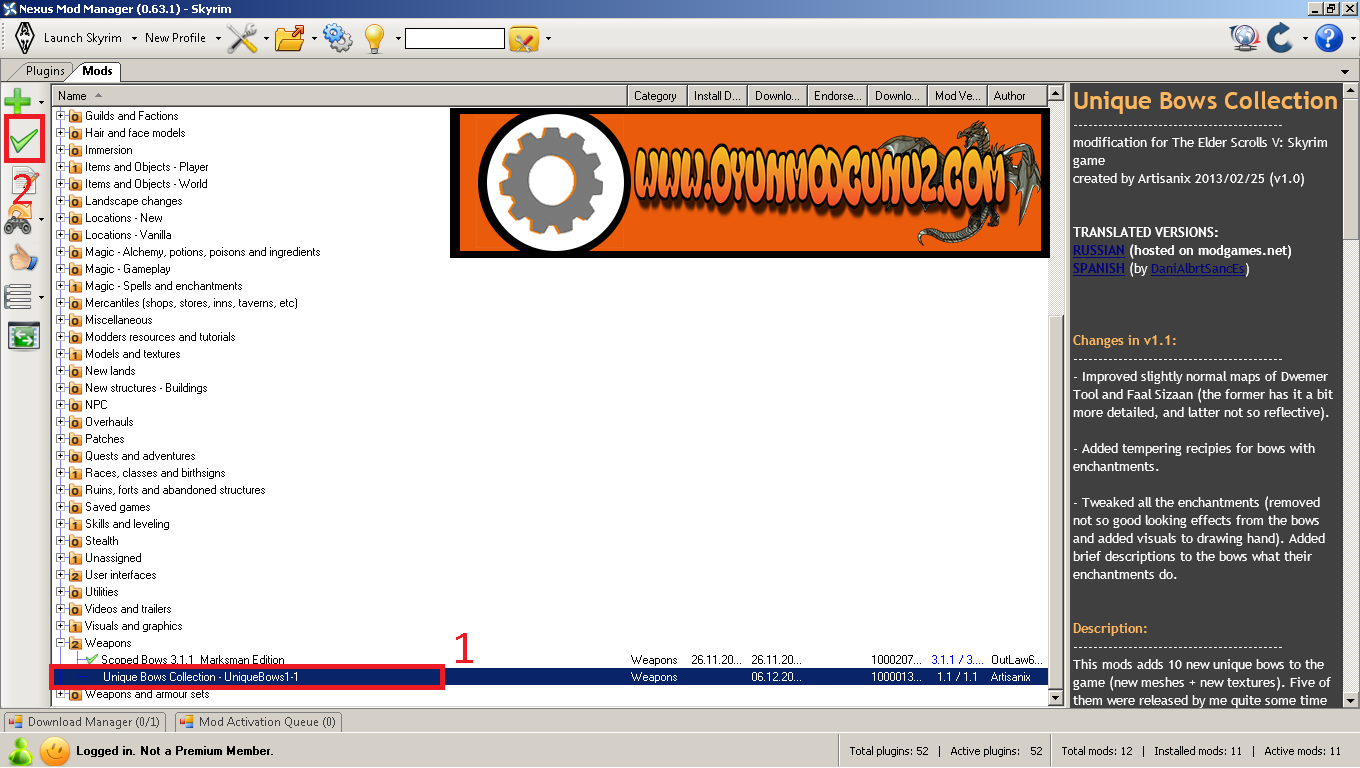Open the SPANISH translation link

[1098, 268]
